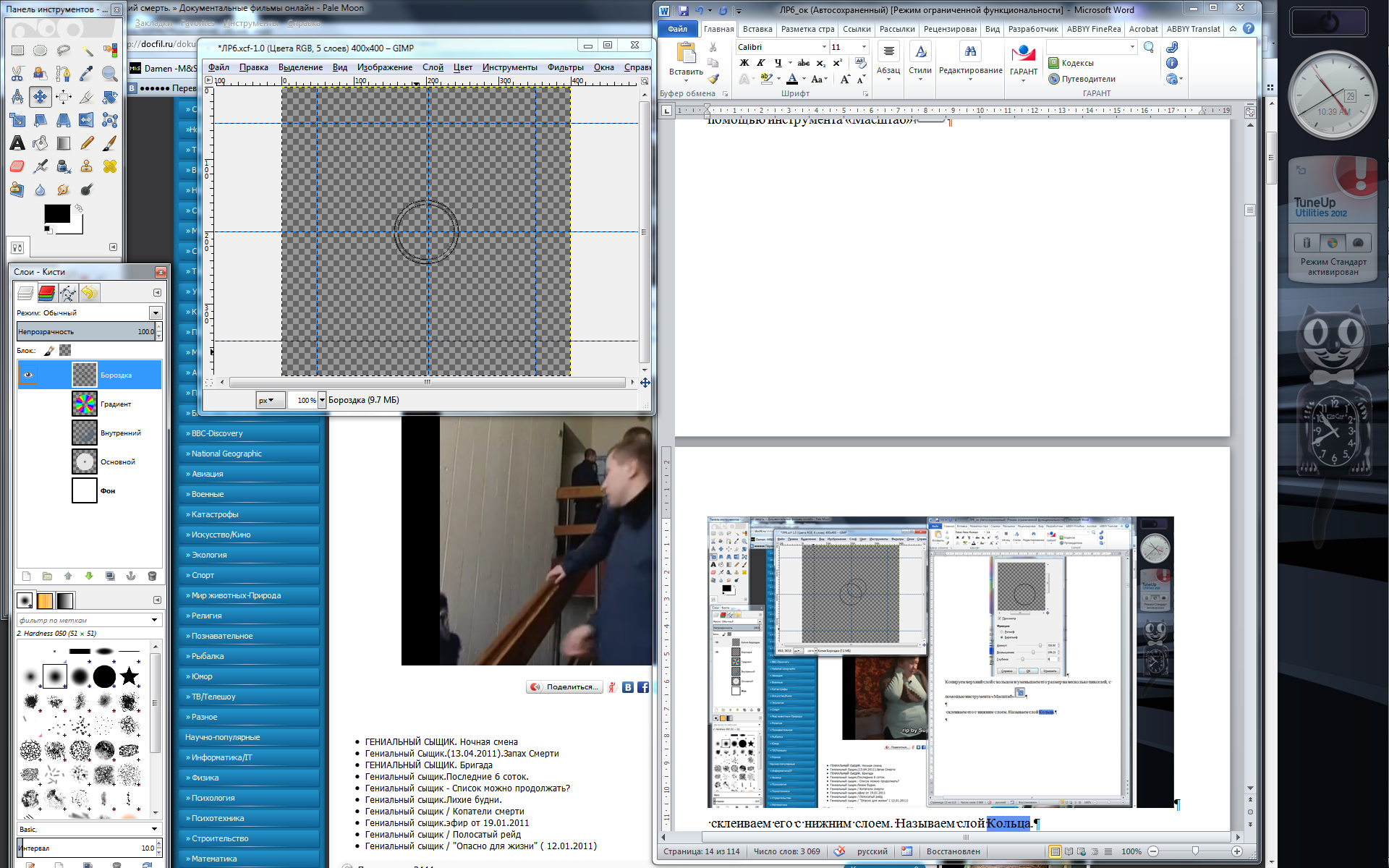Choose the Bucket Fill tool

click(41, 143)
